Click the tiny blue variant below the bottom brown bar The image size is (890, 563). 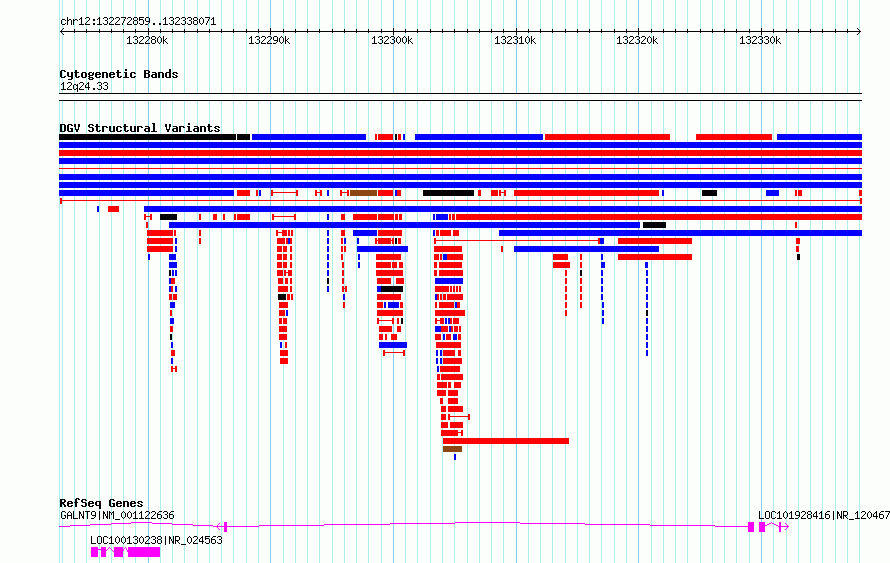click(455, 457)
